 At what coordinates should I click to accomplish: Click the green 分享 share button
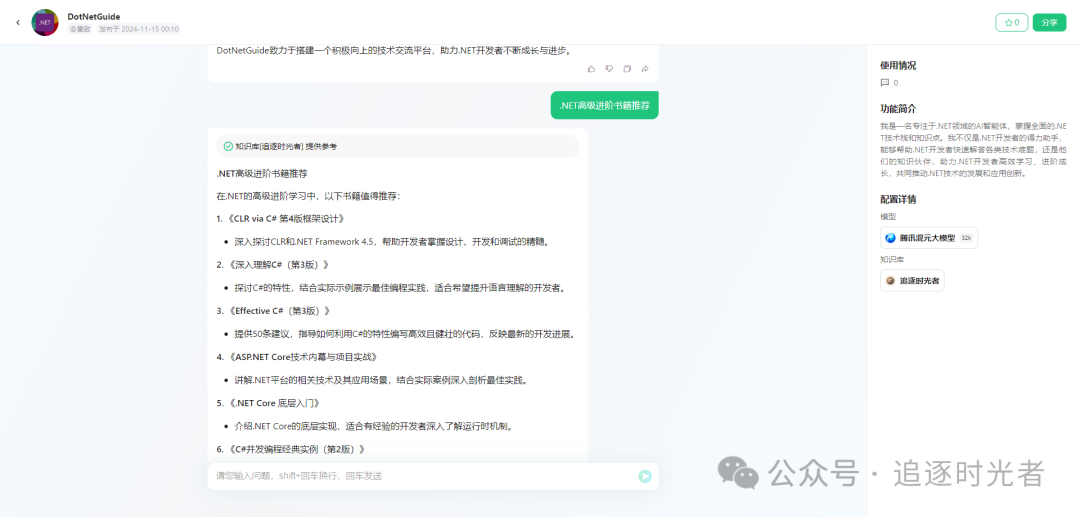coord(1049,23)
